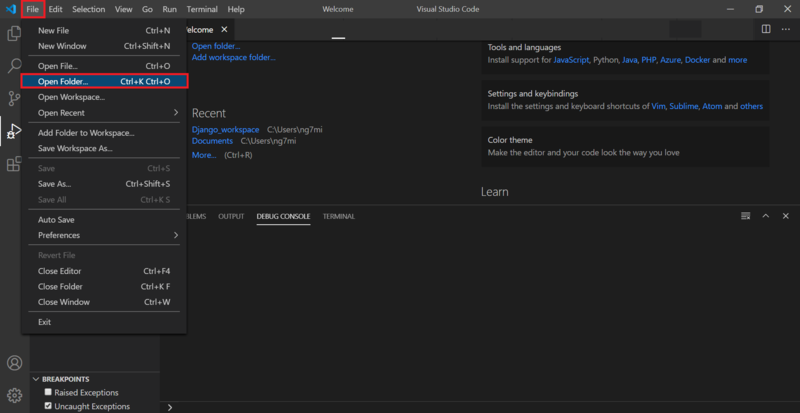Click the others keybindings link
The height and width of the screenshot is (413, 800).
[x=752, y=106]
